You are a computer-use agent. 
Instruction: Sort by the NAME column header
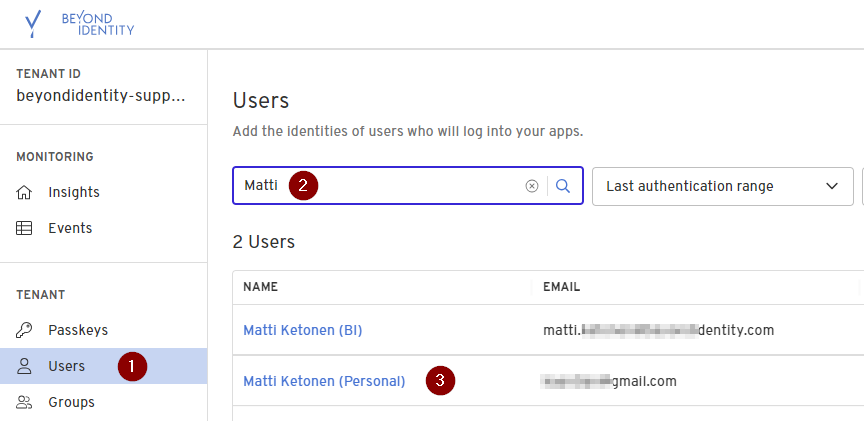pyautogui.click(x=260, y=287)
